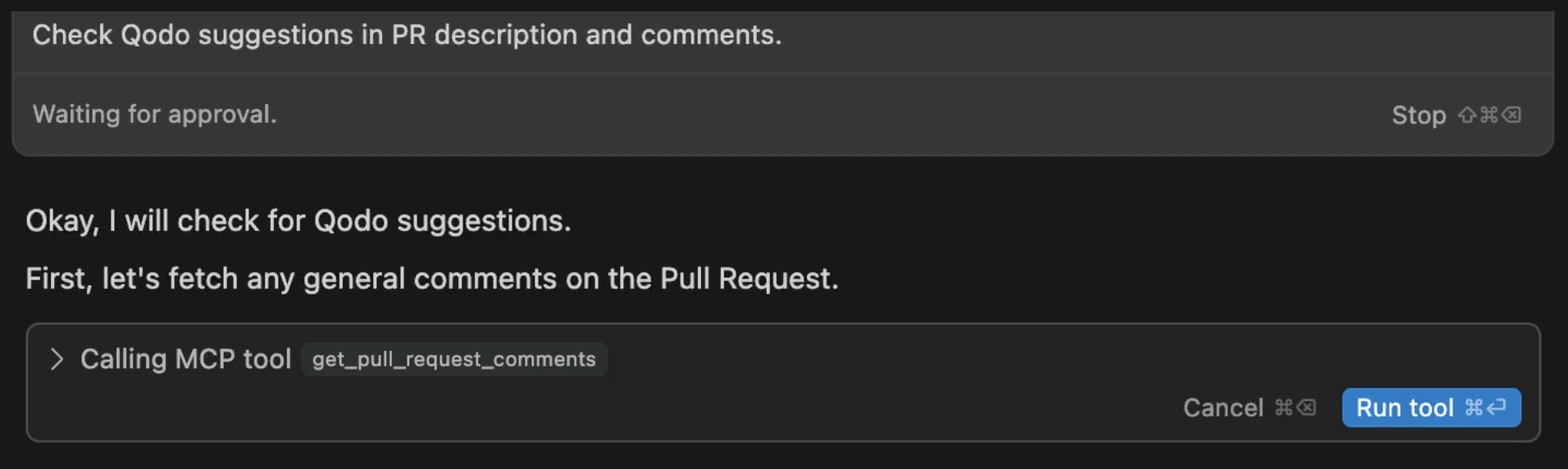Click the word Qodo in the prompt text

tap(155, 35)
